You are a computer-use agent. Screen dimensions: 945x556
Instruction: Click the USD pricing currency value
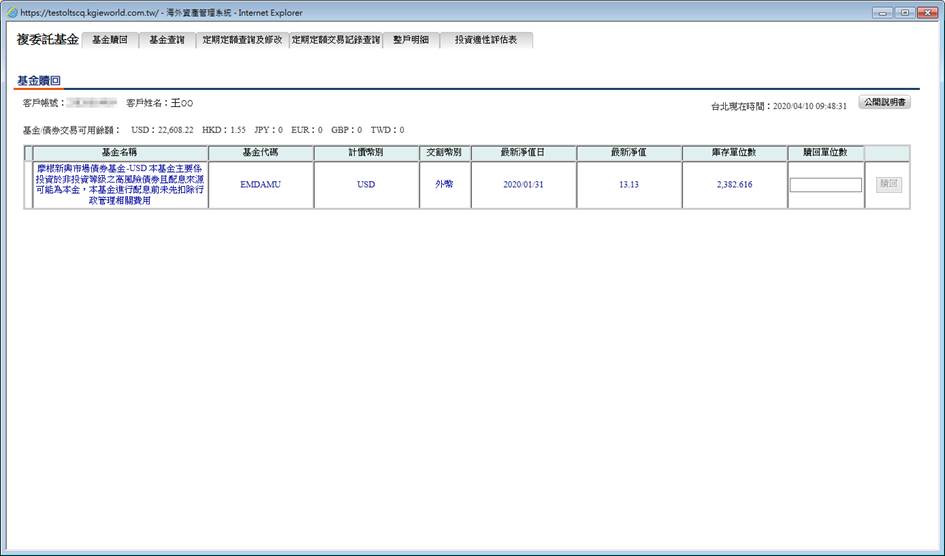[366, 185]
